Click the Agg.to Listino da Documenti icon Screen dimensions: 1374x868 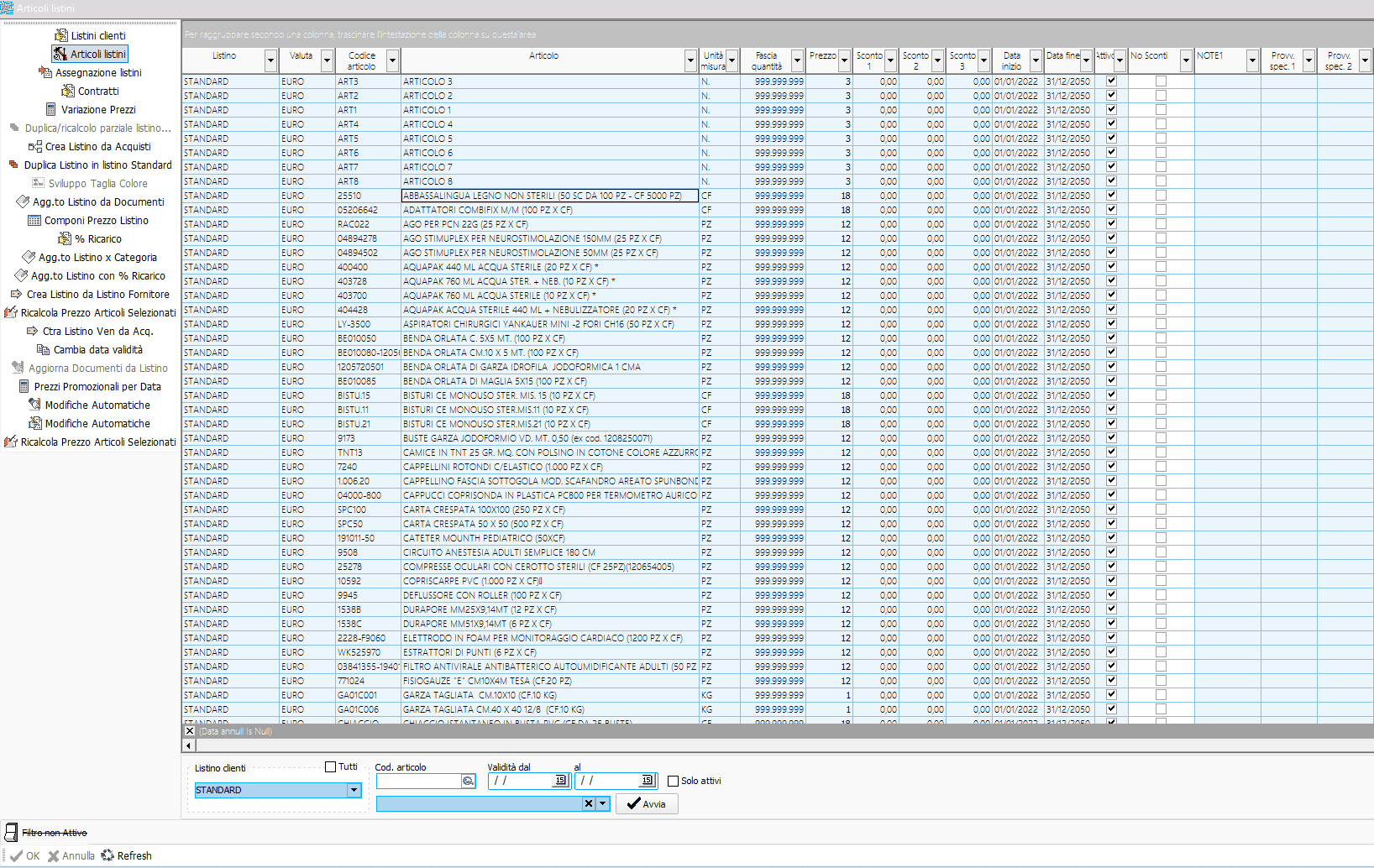[23, 201]
